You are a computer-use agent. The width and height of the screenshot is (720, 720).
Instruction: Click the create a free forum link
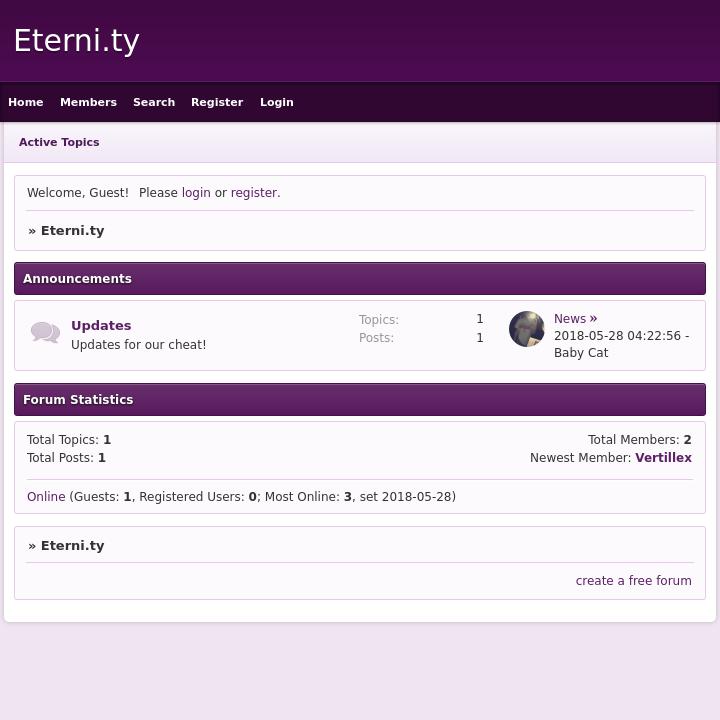[x=633, y=581]
